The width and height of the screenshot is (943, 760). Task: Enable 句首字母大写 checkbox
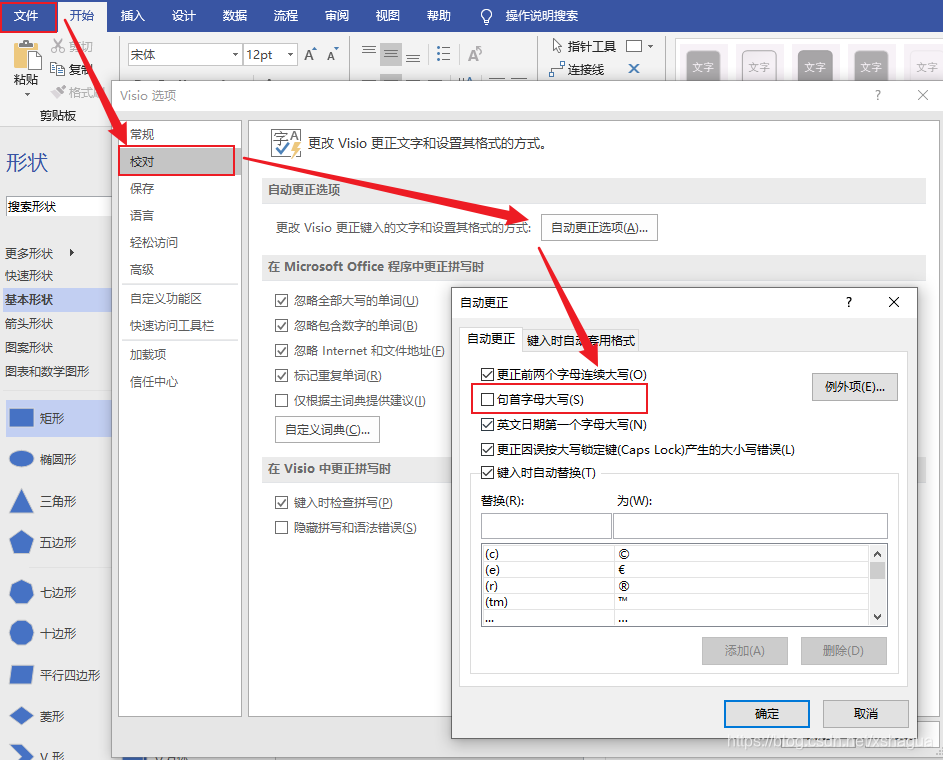click(488, 399)
